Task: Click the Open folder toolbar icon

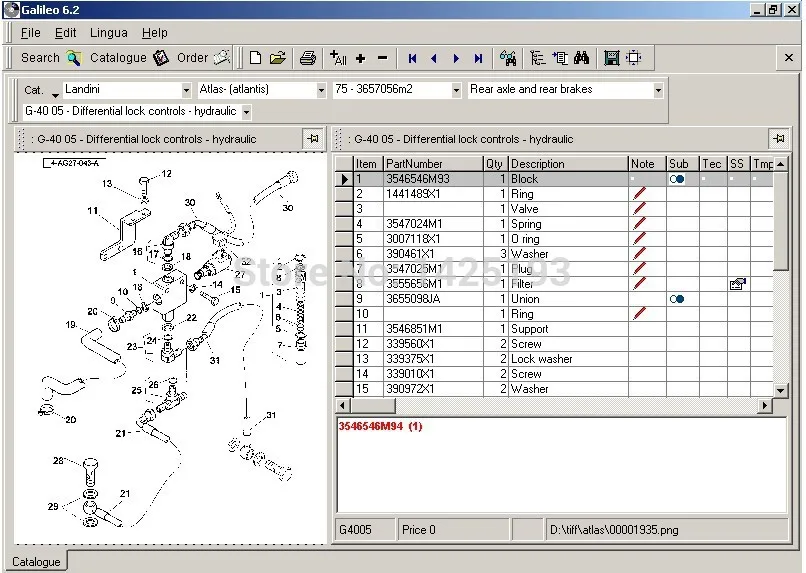Action: pyautogui.click(x=278, y=58)
